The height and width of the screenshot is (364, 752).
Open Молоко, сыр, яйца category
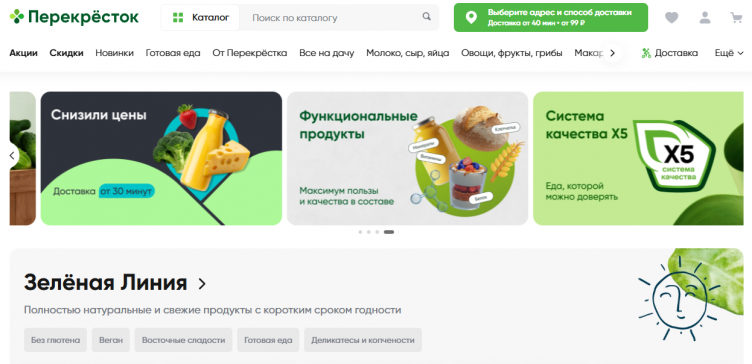(408, 53)
